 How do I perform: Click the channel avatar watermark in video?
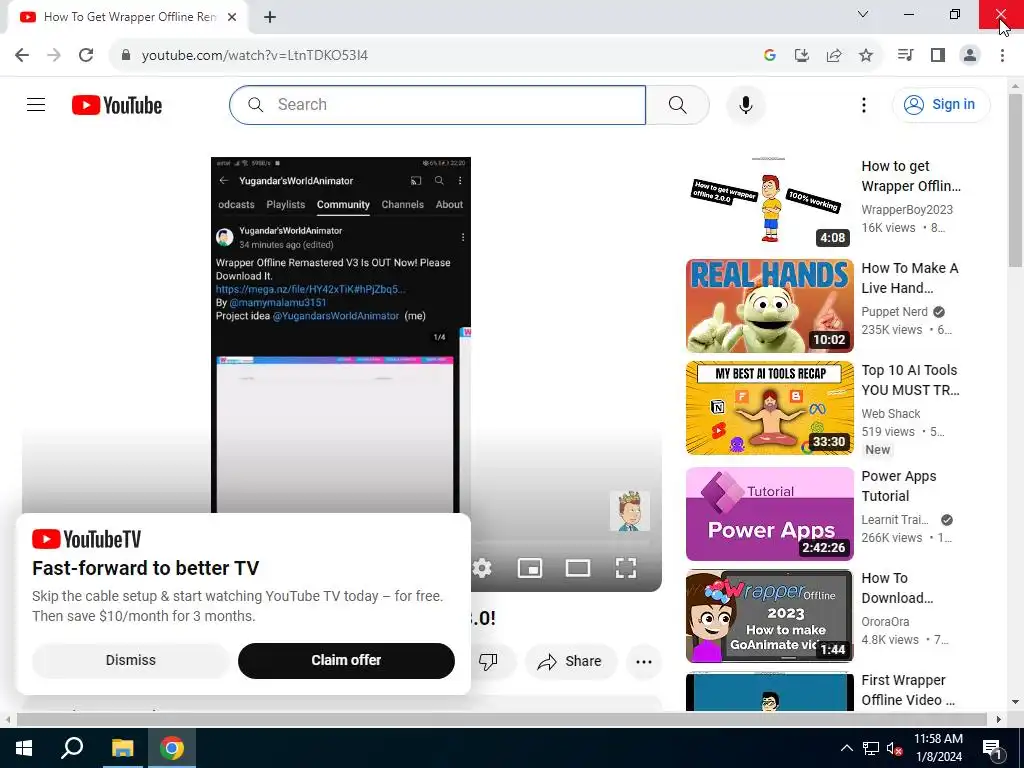tap(630, 511)
